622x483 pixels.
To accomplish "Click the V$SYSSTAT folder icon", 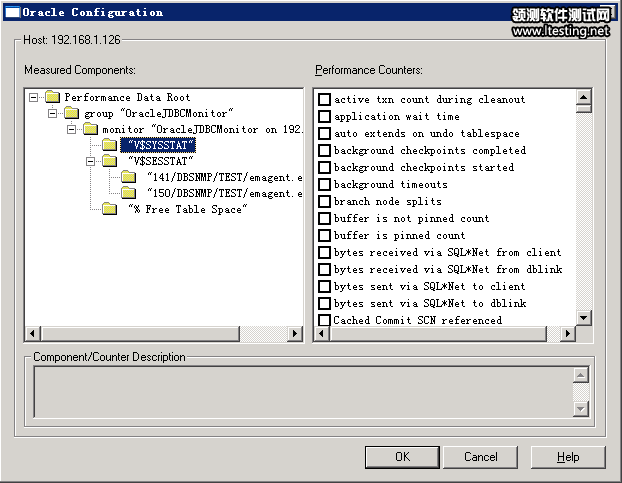I will [x=109, y=145].
